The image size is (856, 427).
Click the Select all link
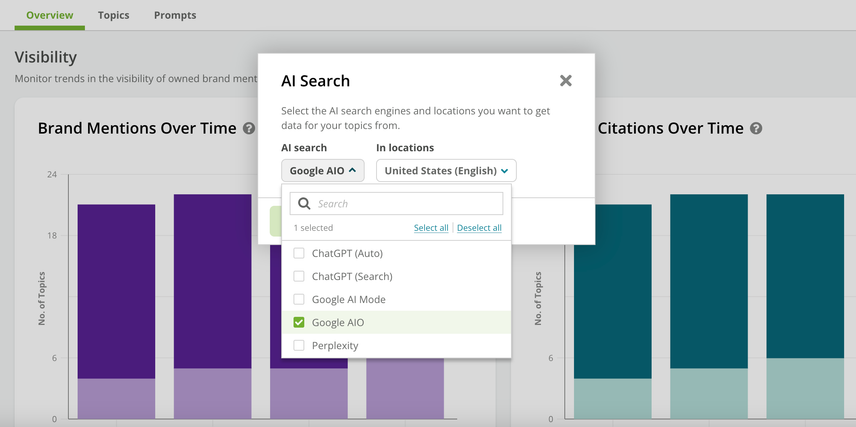pyautogui.click(x=431, y=228)
